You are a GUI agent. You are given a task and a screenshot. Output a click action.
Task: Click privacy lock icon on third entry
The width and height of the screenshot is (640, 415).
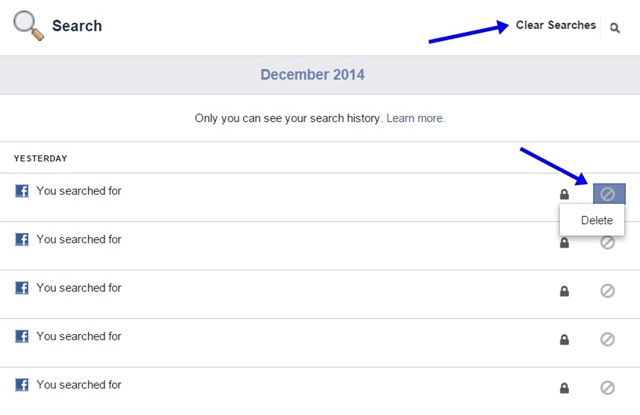click(564, 291)
